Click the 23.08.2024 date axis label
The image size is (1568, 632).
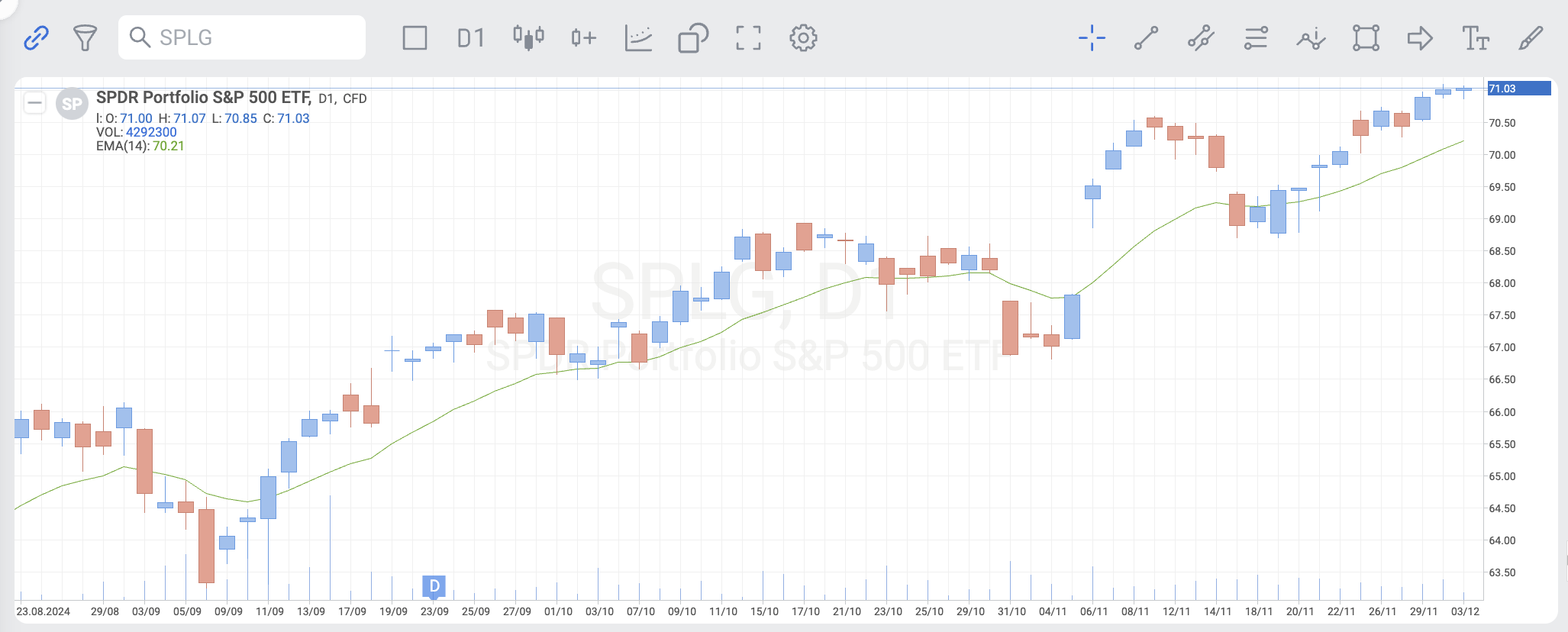tap(43, 611)
